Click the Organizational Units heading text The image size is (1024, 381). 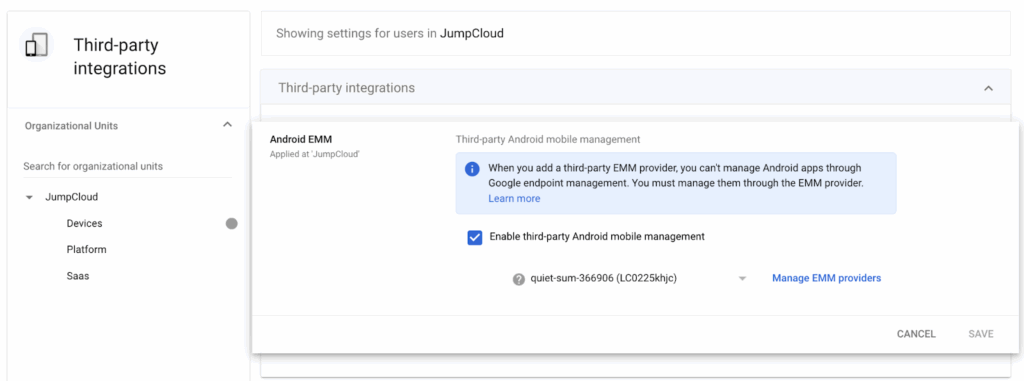pyautogui.click(x=71, y=125)
